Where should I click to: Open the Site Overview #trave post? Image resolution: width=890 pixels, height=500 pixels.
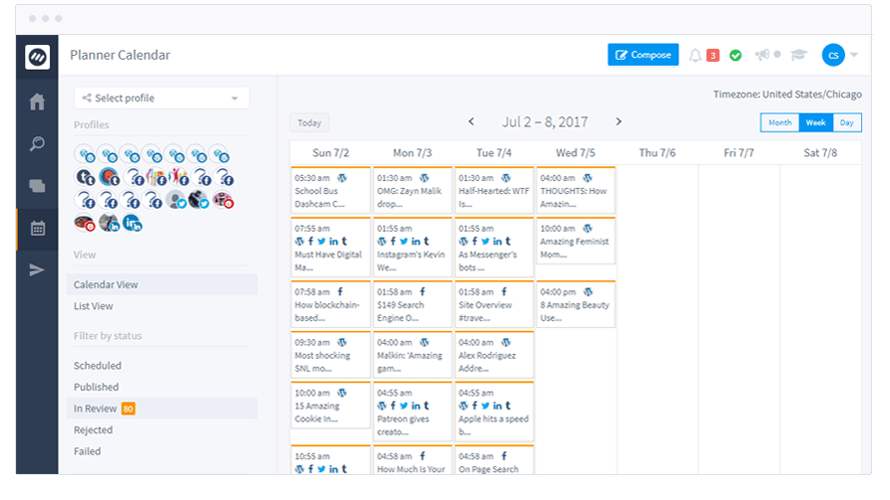point(494,304)
